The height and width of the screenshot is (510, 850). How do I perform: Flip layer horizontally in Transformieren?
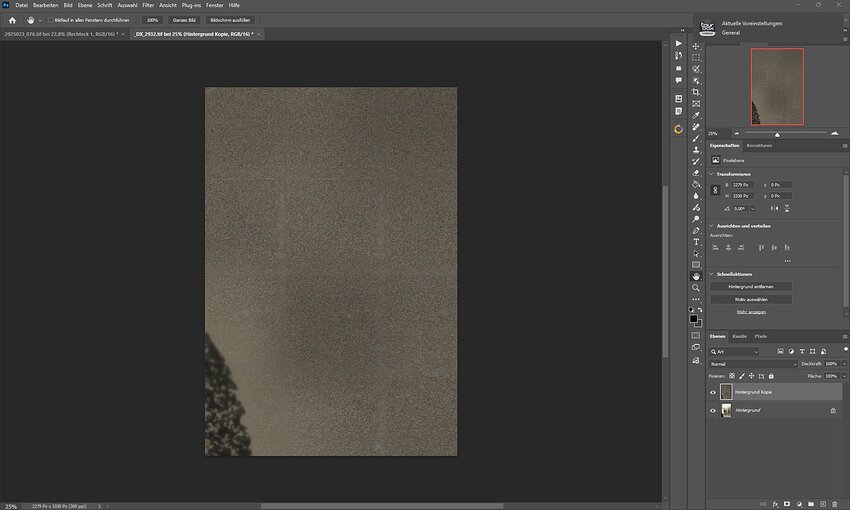tap(774, 209)
